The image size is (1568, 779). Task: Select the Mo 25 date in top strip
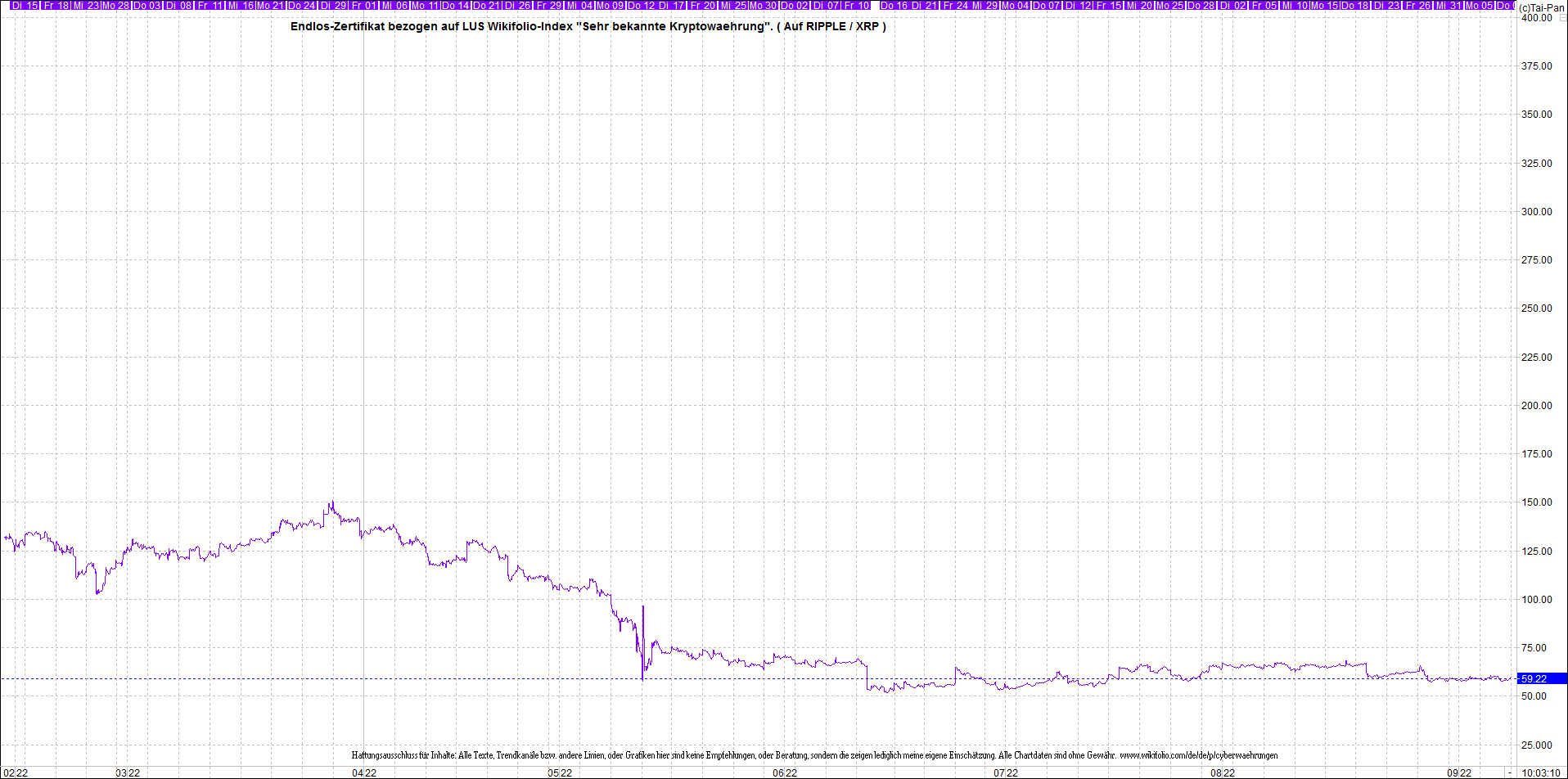click(x=1169, y=6)
